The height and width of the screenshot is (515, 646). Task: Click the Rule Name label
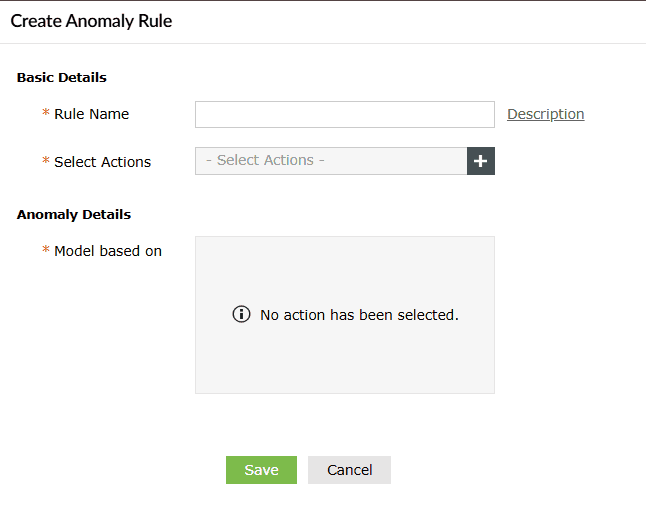91,114
